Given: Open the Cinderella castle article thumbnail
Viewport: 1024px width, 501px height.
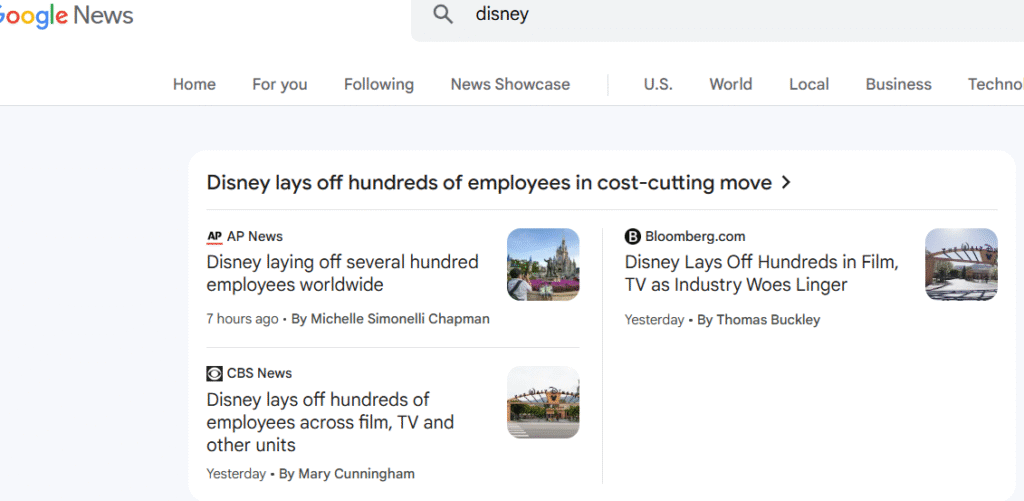Looking at the screenshot, I should 543,264.
